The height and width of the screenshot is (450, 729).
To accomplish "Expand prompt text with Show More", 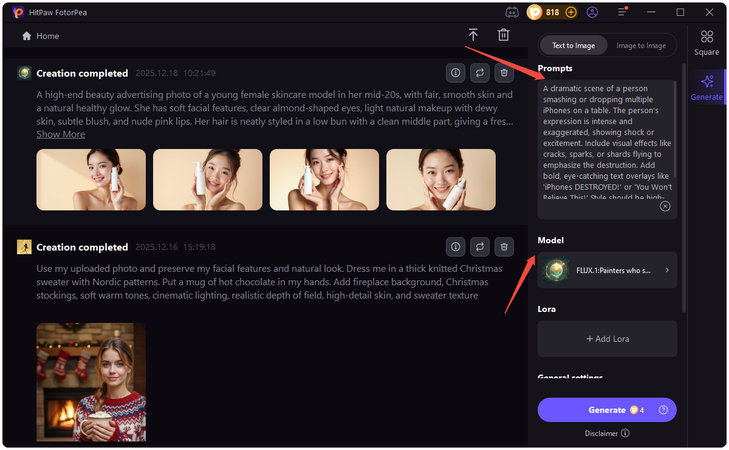I will tap(60, 134).
